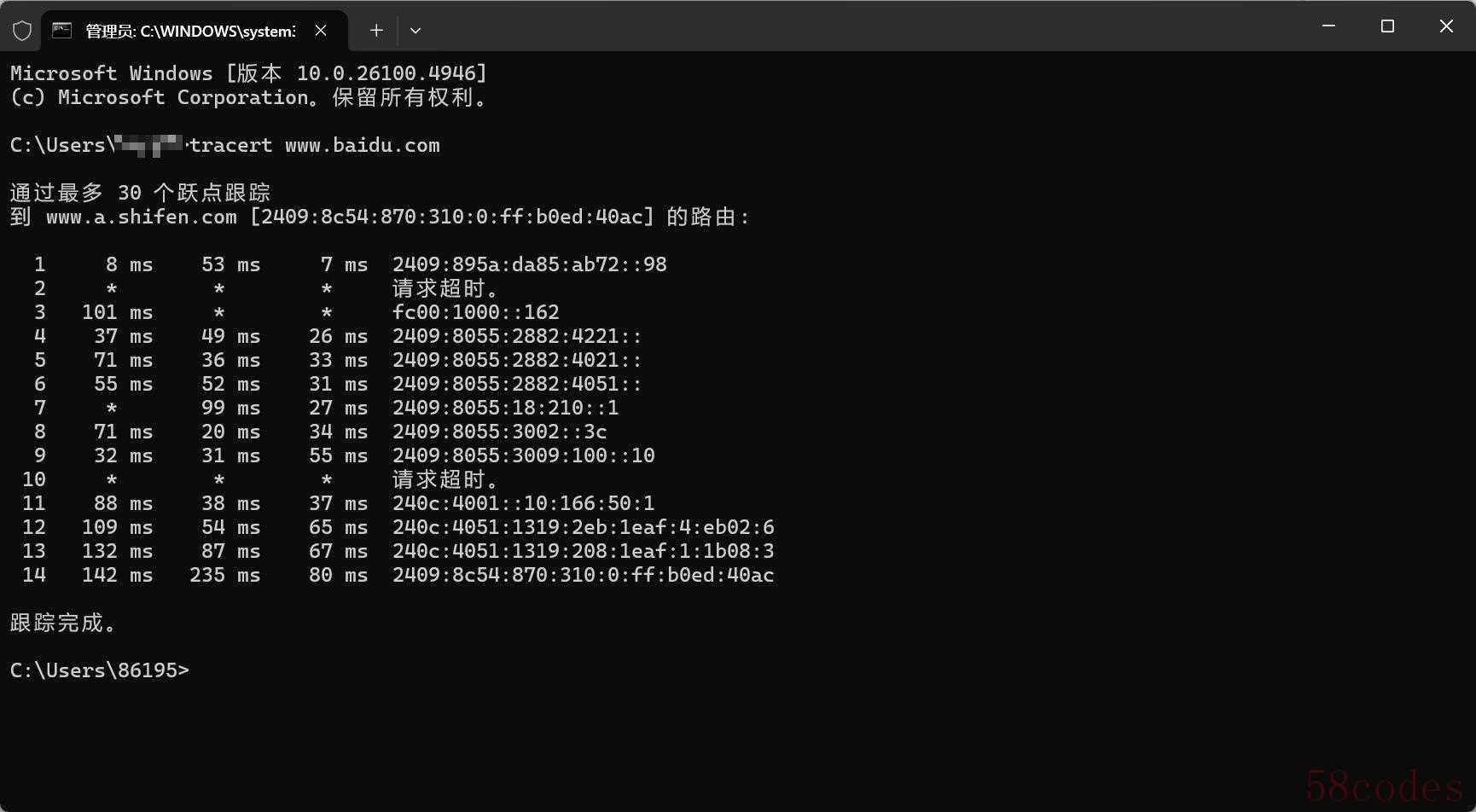This screenshot has width=1476, height=812.
Task: Close the terminal window
Action: tap(1446, 26)
